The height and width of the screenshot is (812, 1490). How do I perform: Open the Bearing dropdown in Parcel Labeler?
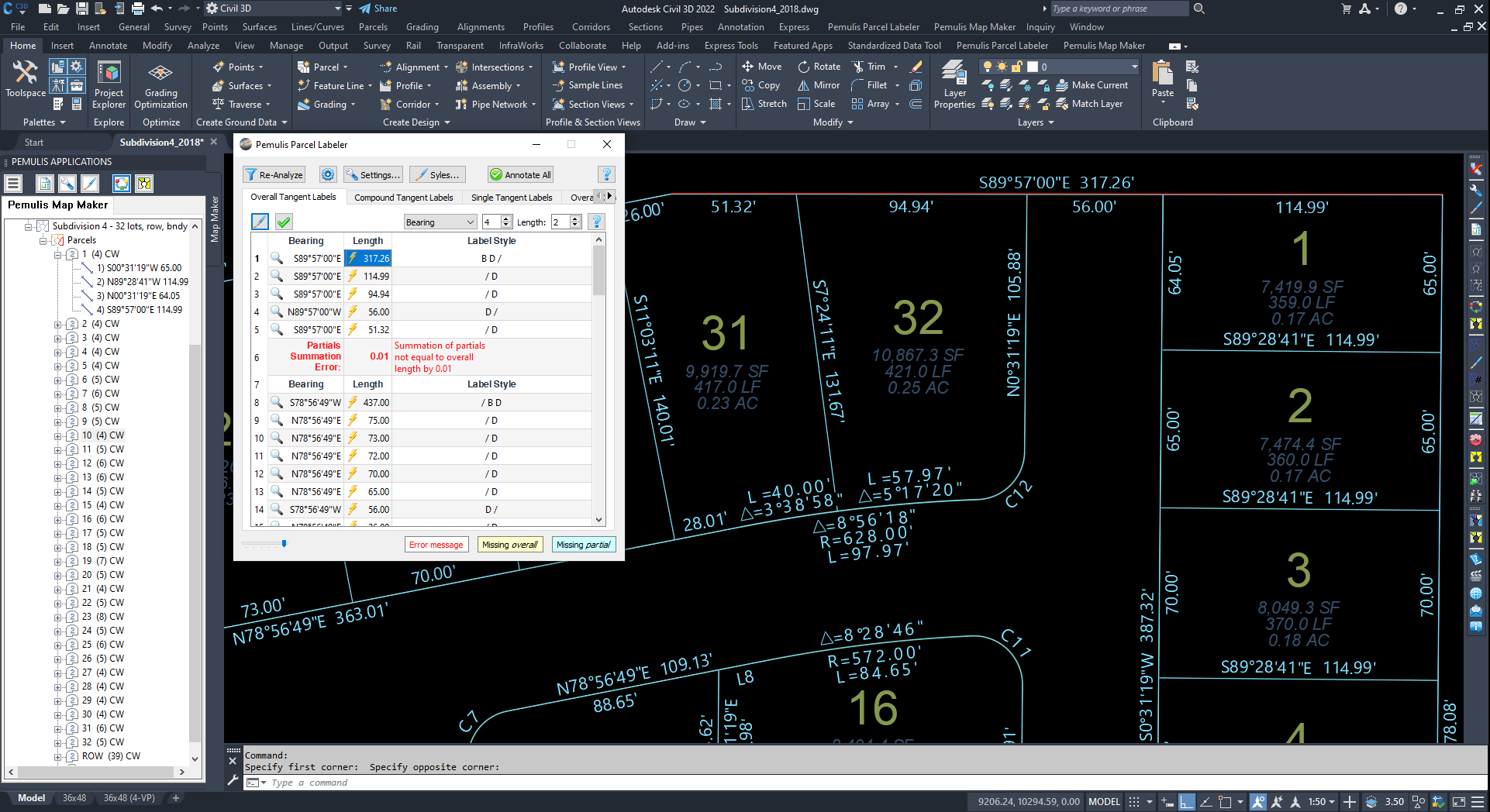pos(440,222)
